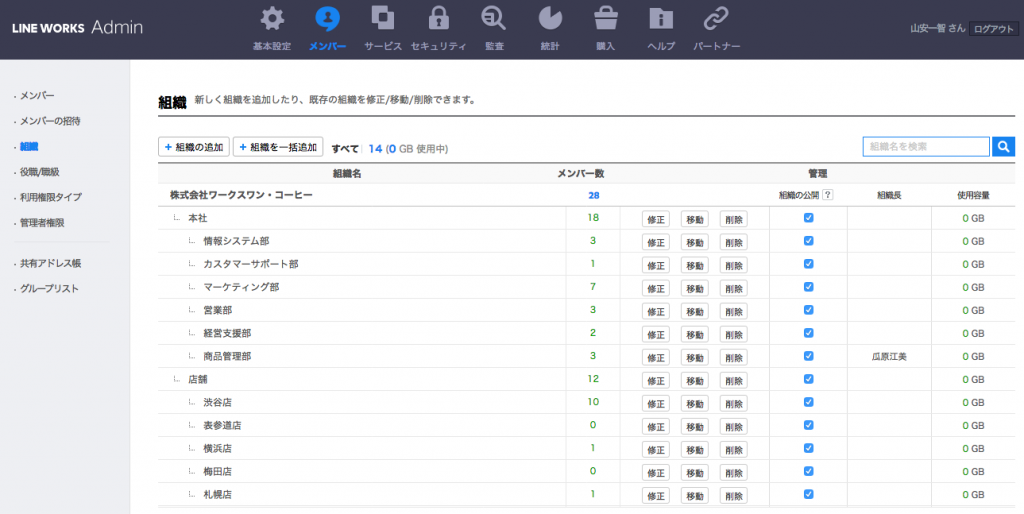The height and width of the screenshot is (514, 1024).
Task: Open the 監査 magnifier icon
Action: point(493,20)
